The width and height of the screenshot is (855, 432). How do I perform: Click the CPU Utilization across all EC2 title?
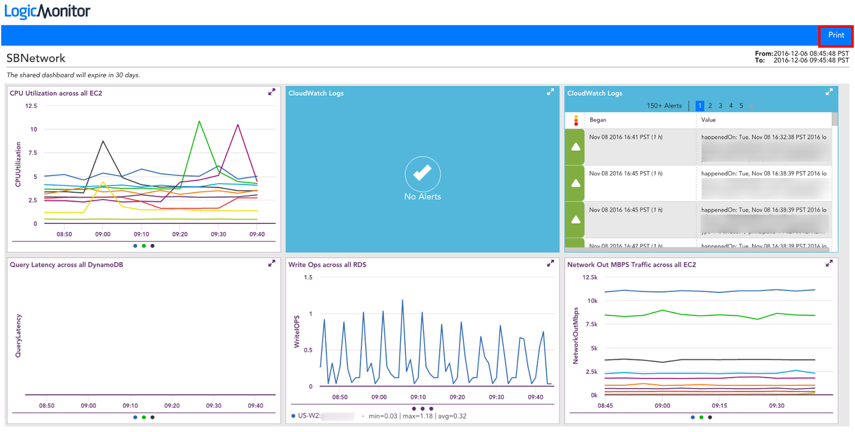56,93
